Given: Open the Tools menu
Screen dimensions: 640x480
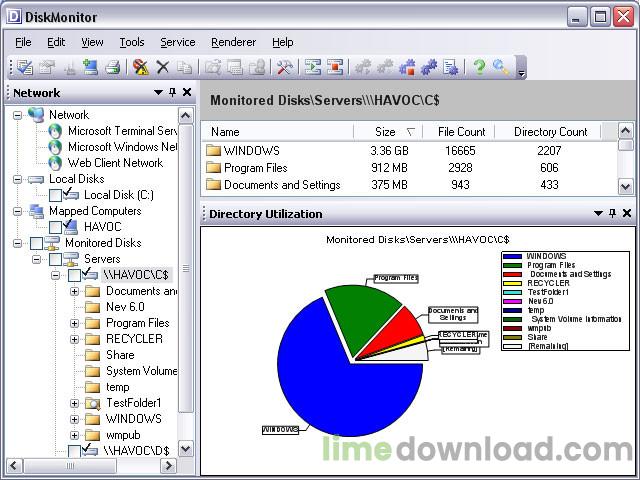Looking at the screenshot, I should (x=132, y=42).
